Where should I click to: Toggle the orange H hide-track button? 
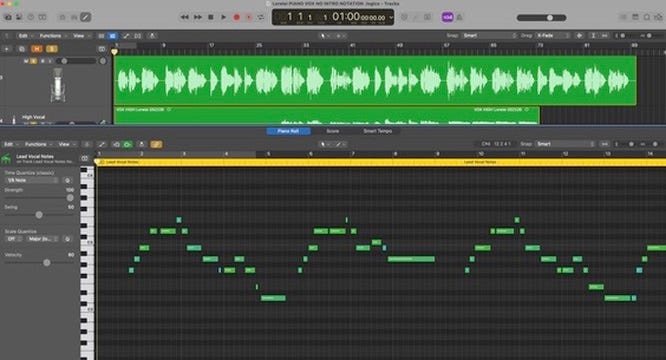click(37, 49)
